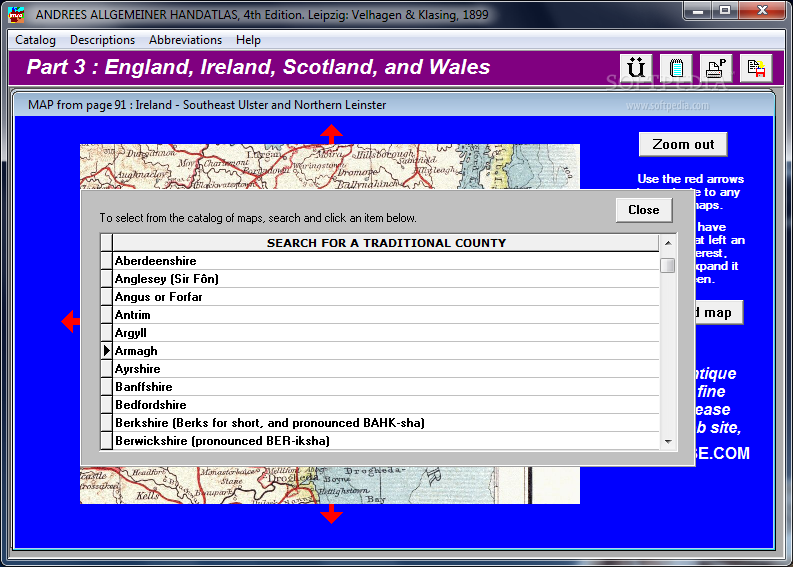793x567 pixels.
Task: Click the row selector next to Antrim
Action: coord(106,315)
